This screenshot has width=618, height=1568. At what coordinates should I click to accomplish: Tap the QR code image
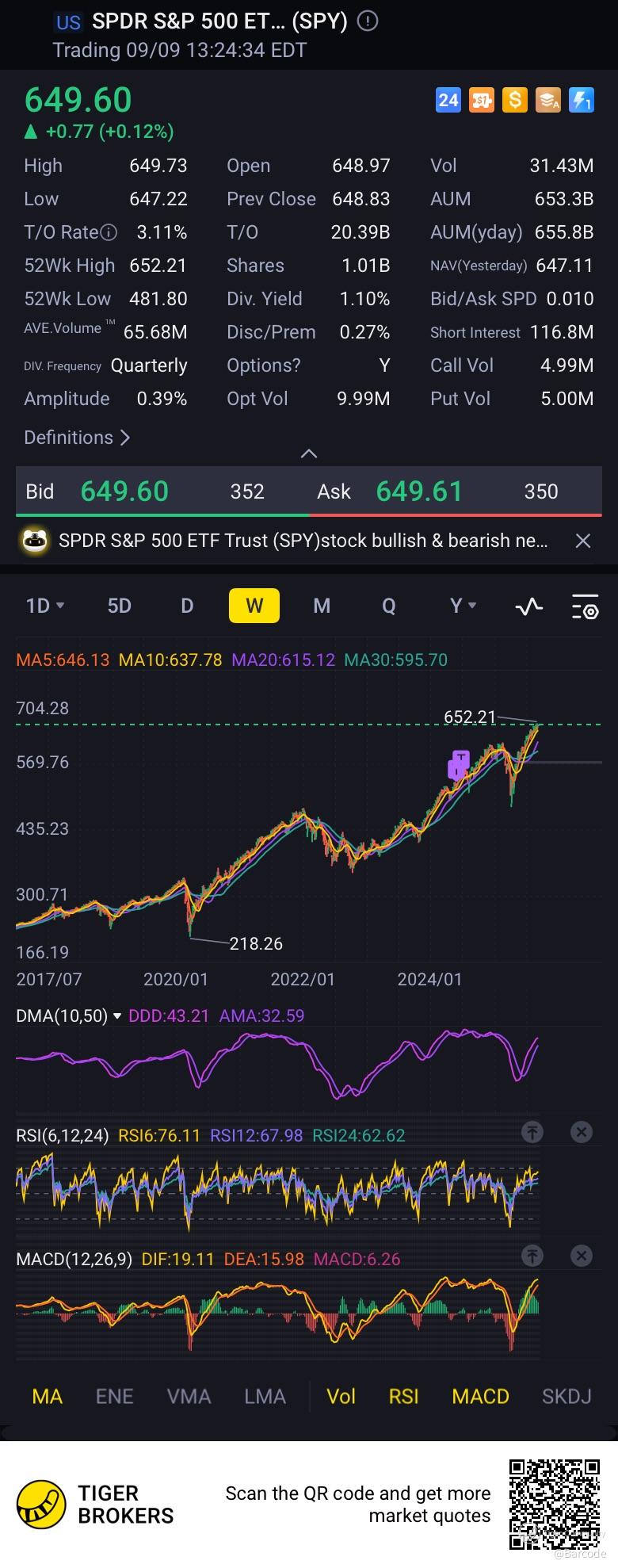coord(555,1504)
